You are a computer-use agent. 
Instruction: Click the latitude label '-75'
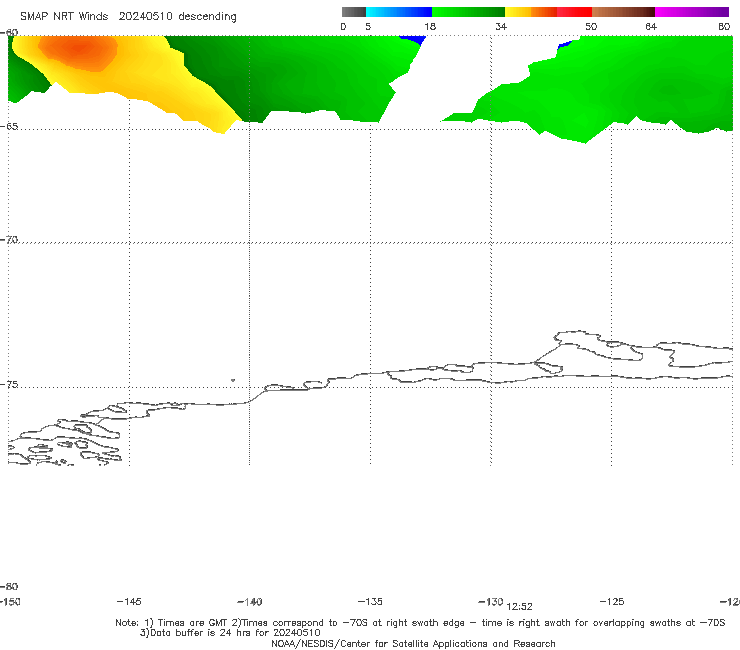click(x=9, y=385)
